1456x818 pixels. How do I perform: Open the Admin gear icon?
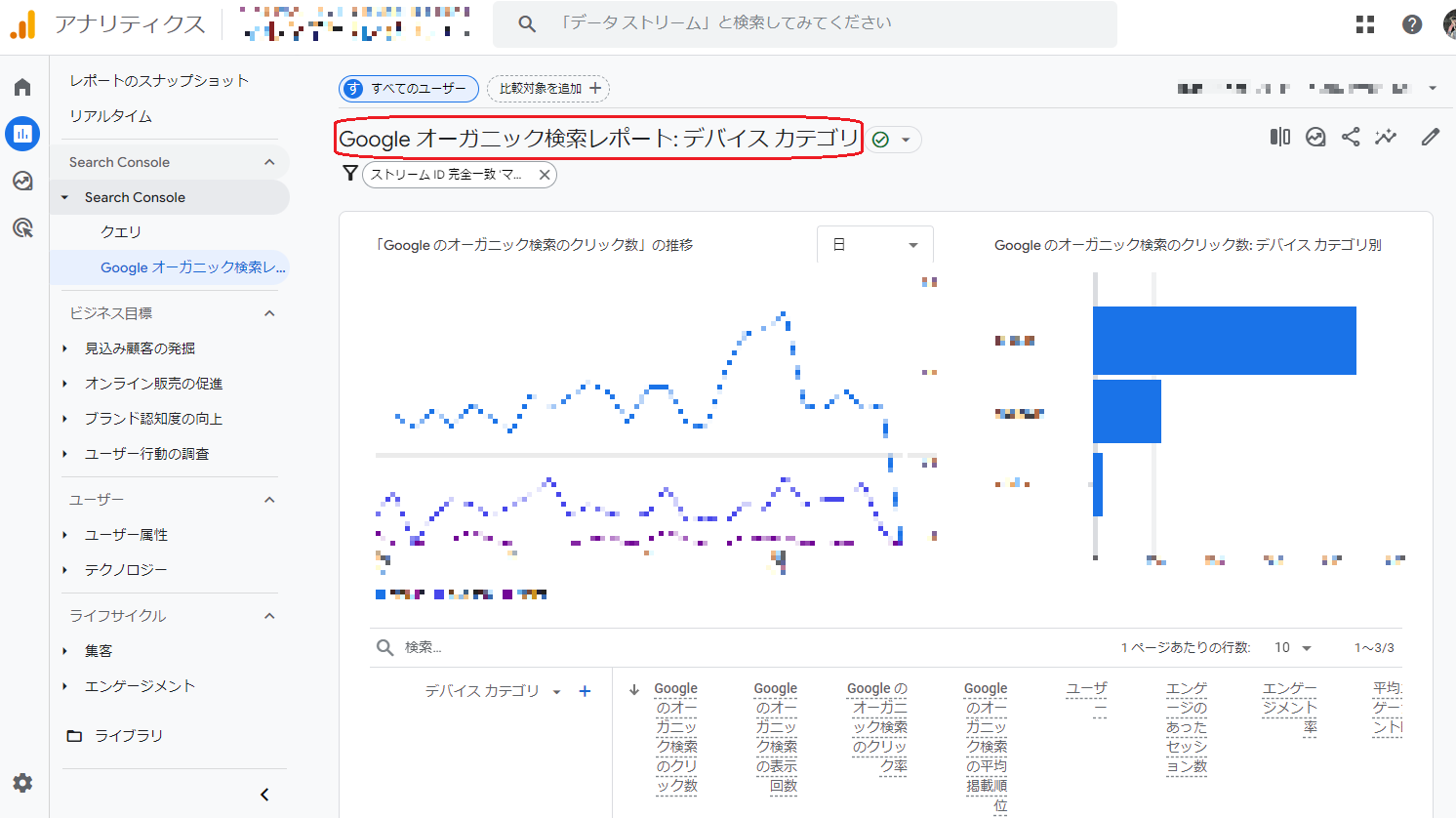point(22,783)
